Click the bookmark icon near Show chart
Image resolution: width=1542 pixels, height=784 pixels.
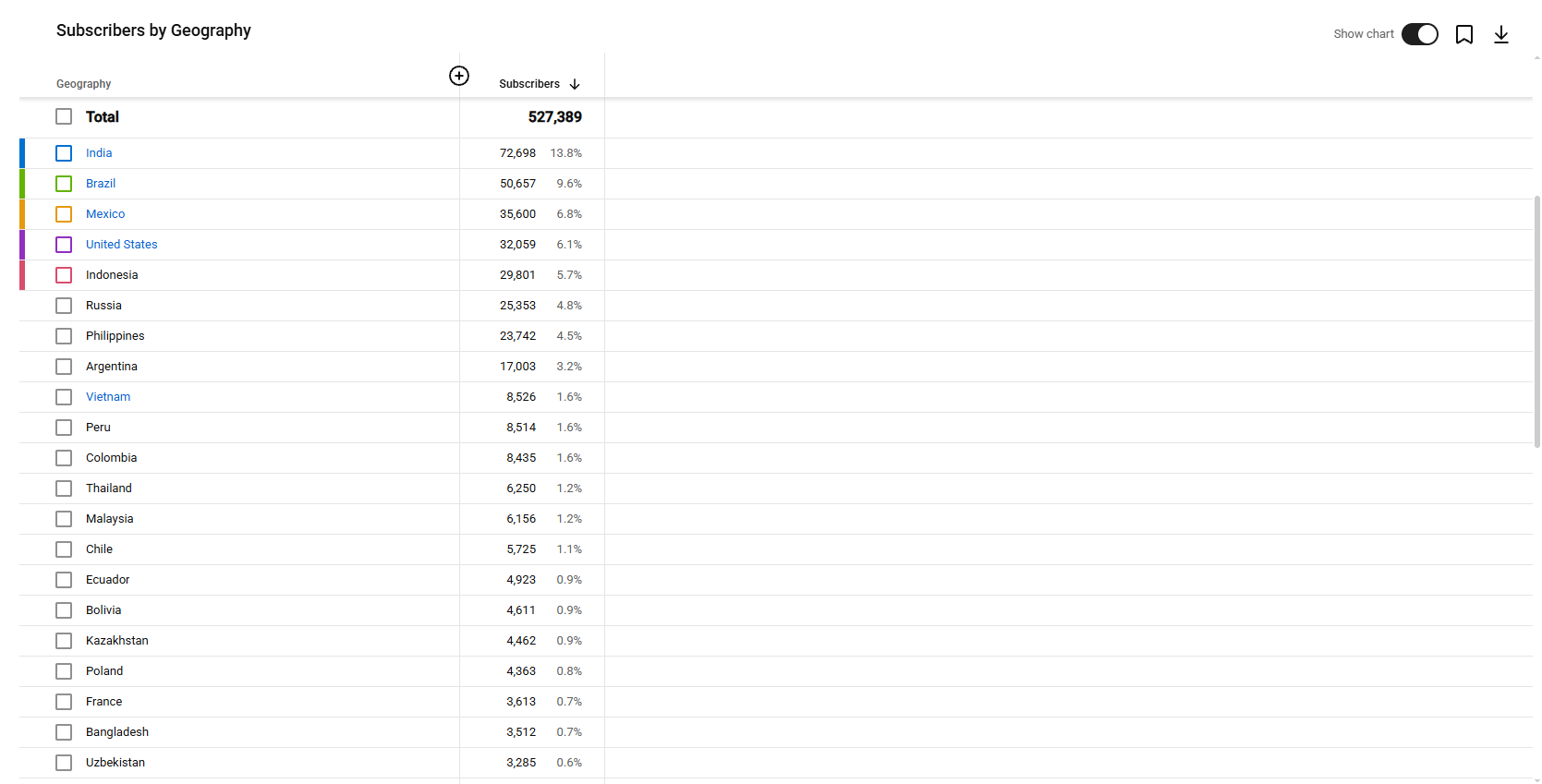1464,34
